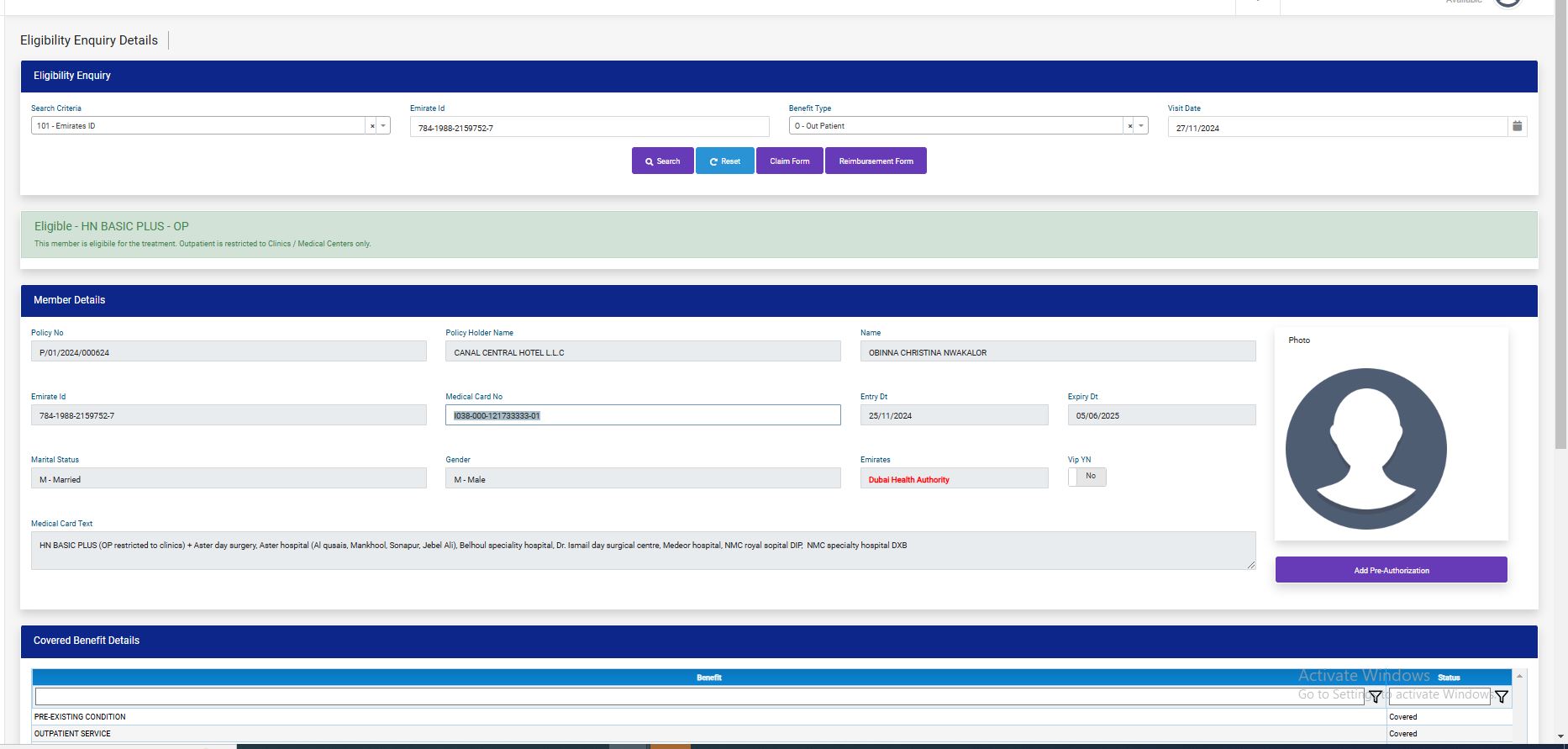Screen dimensions: 1568x749
Task: Click the member photo avatar placeholder
Action: (x=1365, y=448)
